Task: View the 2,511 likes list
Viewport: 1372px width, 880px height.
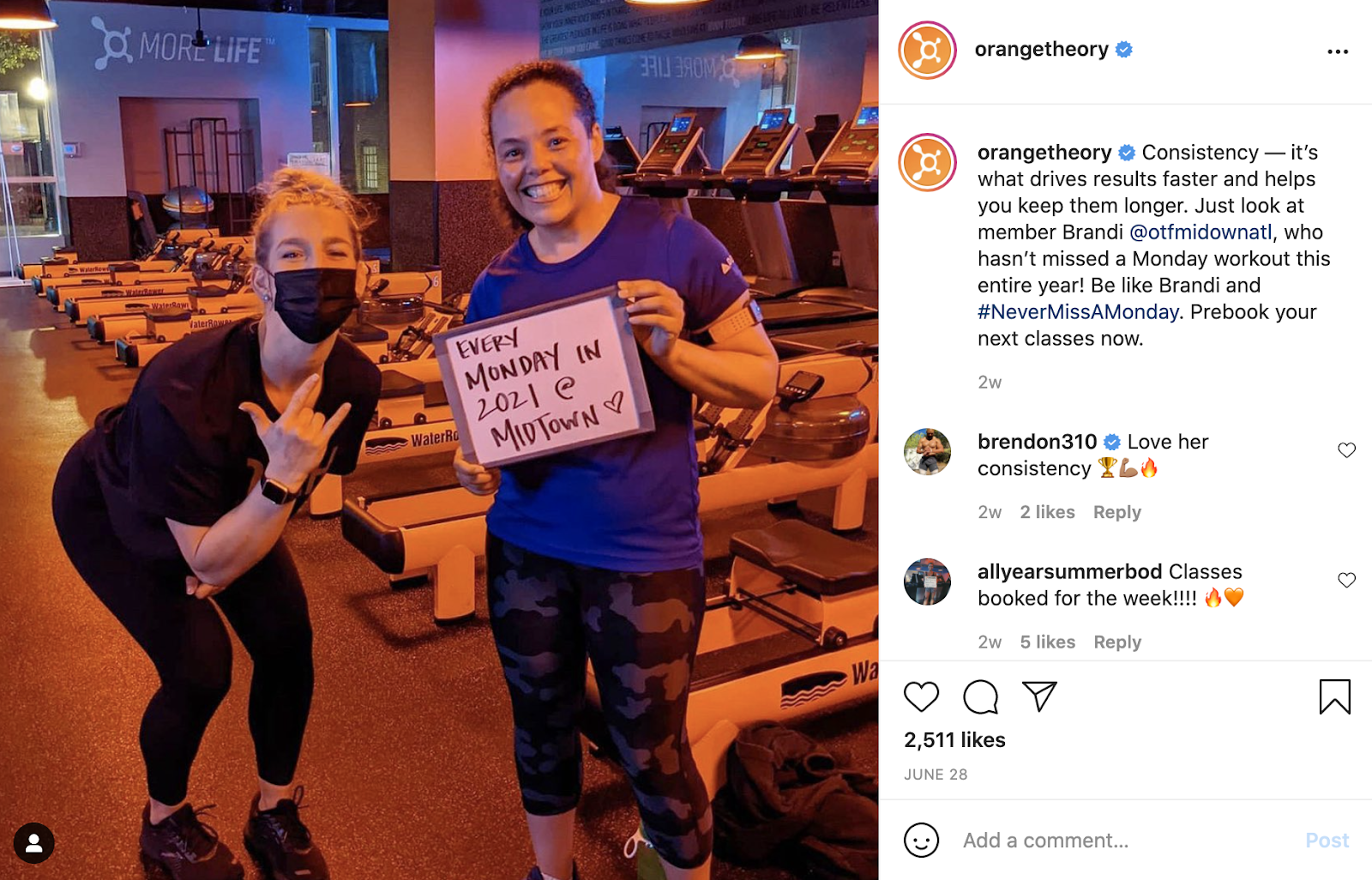Action: click(954, 740)
